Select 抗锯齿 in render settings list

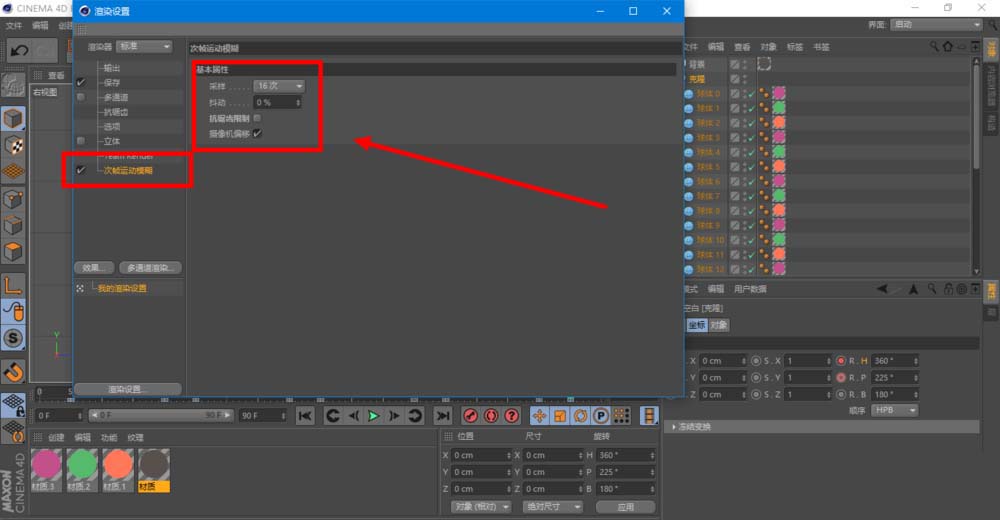coord(115,112)
